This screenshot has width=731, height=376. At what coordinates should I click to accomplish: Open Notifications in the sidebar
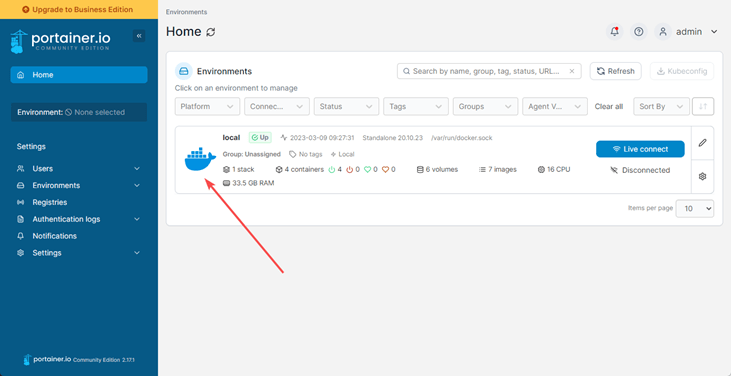[x=54, y=236]
